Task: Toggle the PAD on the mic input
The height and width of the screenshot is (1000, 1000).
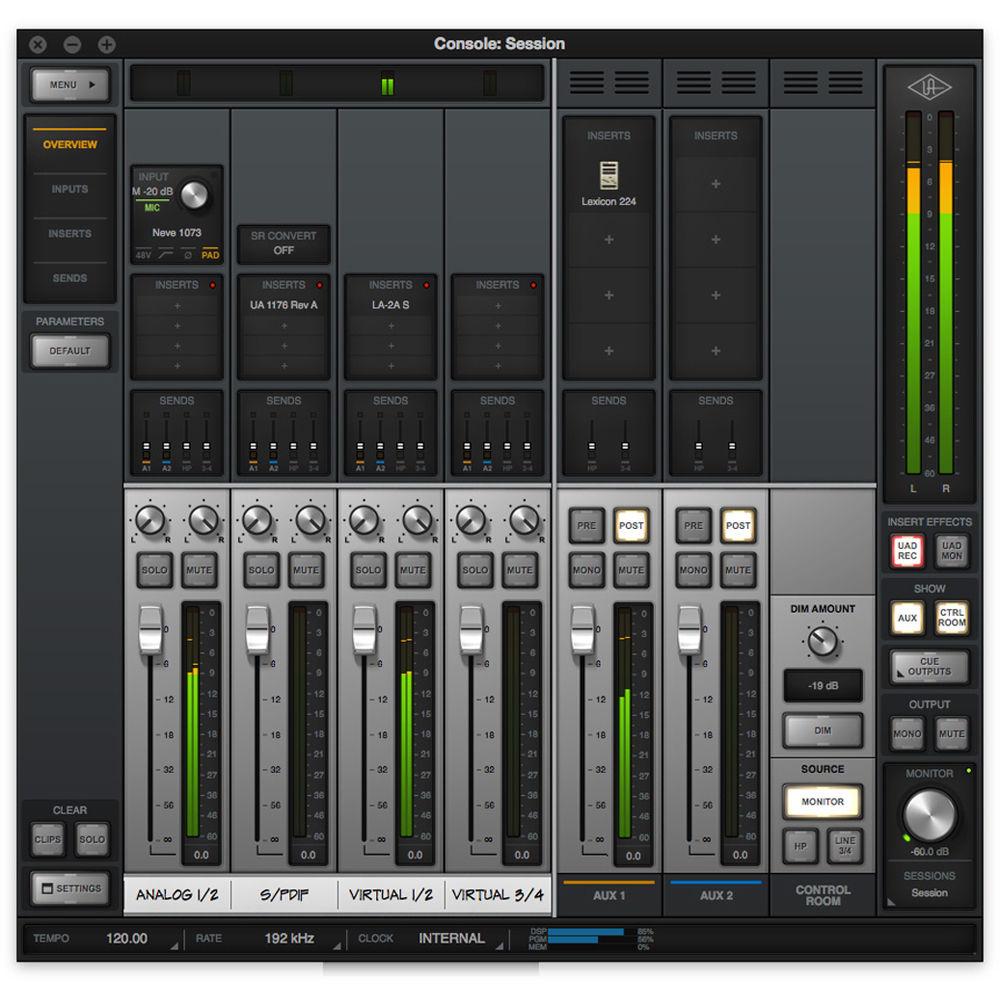Action: [212, 256]
